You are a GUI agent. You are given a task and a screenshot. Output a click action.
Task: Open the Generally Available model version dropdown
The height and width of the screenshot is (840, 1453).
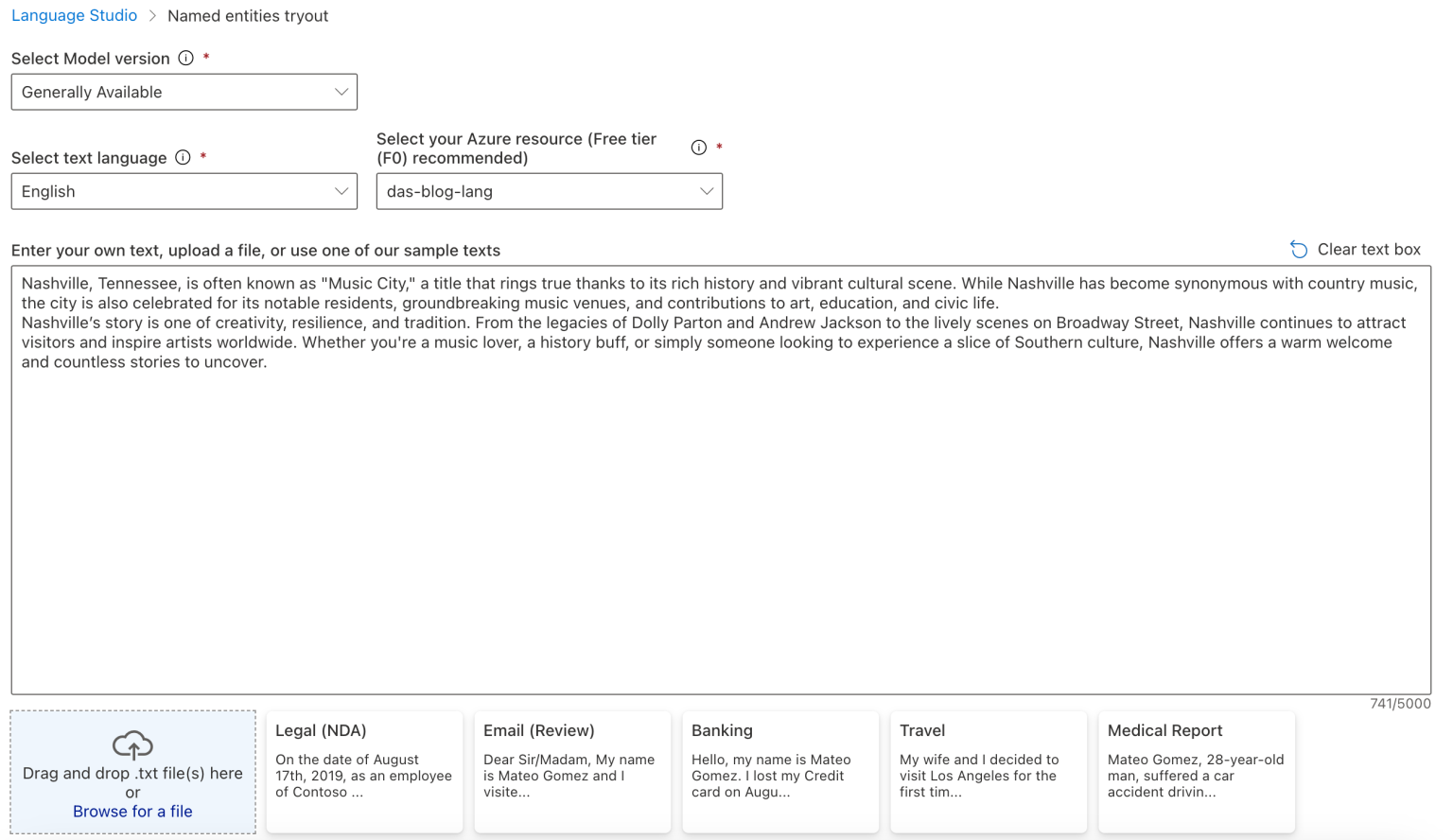(184, 92)
